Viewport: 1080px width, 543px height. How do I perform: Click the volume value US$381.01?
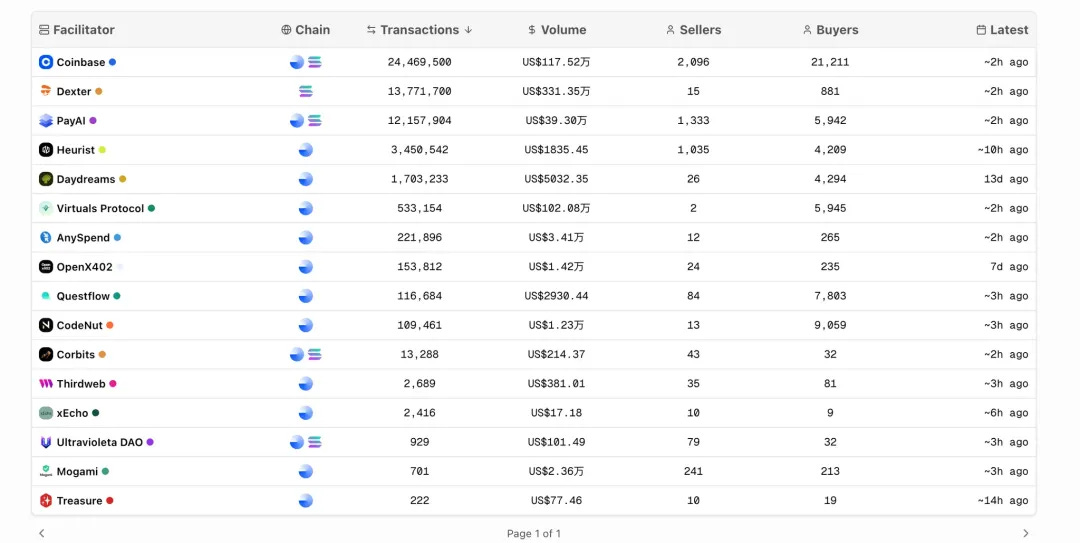[557, 384]
